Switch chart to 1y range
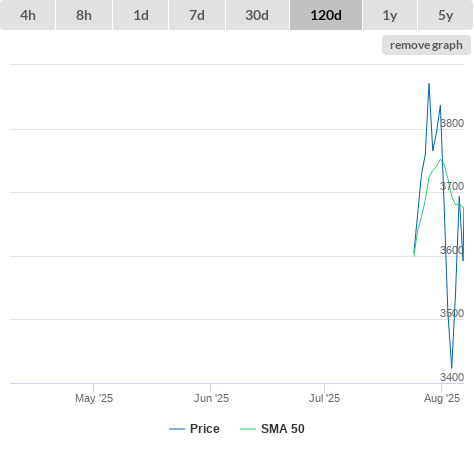The image size is (474, 455). (390, 15)
